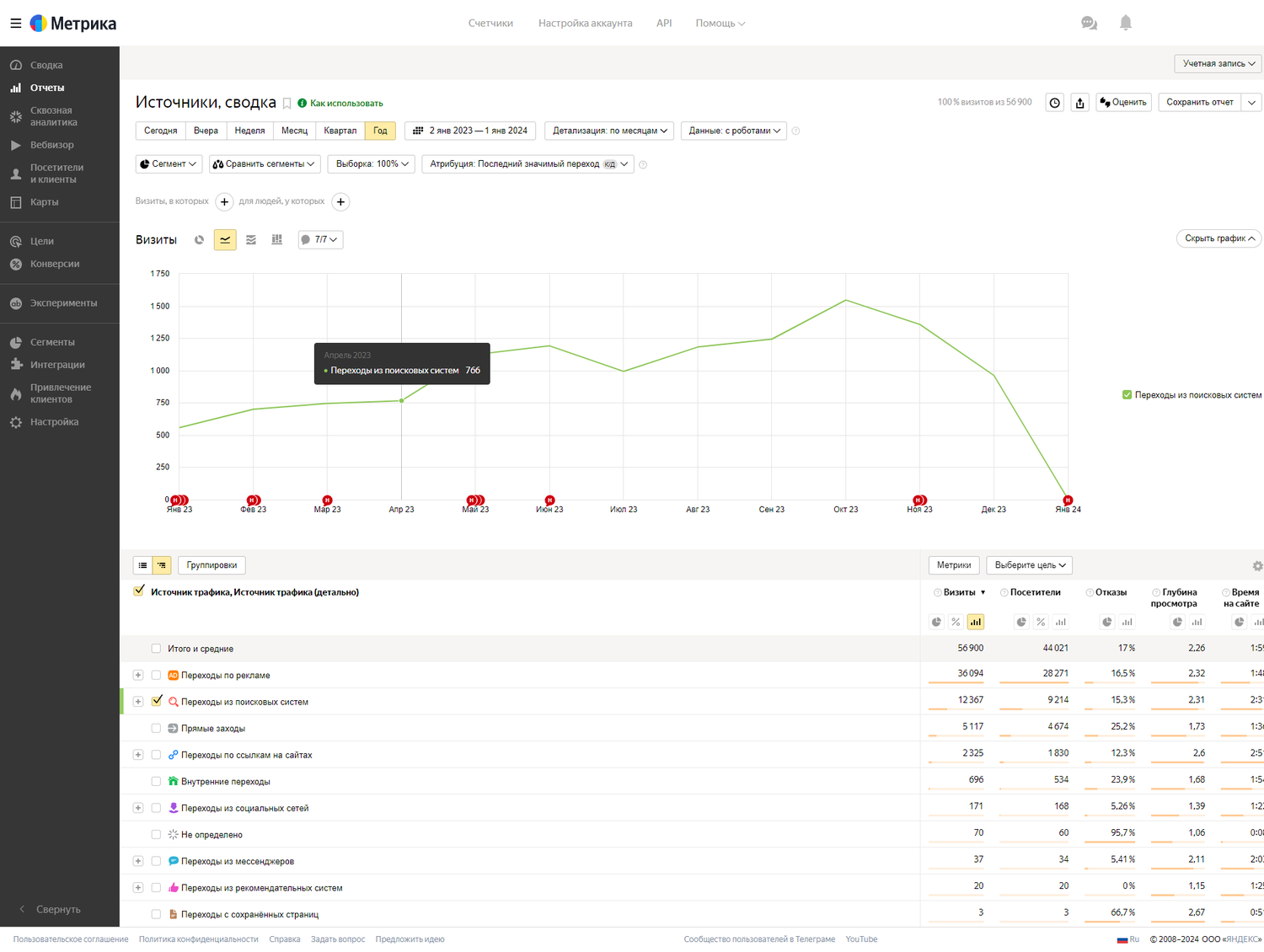
Task: Open the hamburger menu next to Метрика logo
Action: click(x=15, y=24)
